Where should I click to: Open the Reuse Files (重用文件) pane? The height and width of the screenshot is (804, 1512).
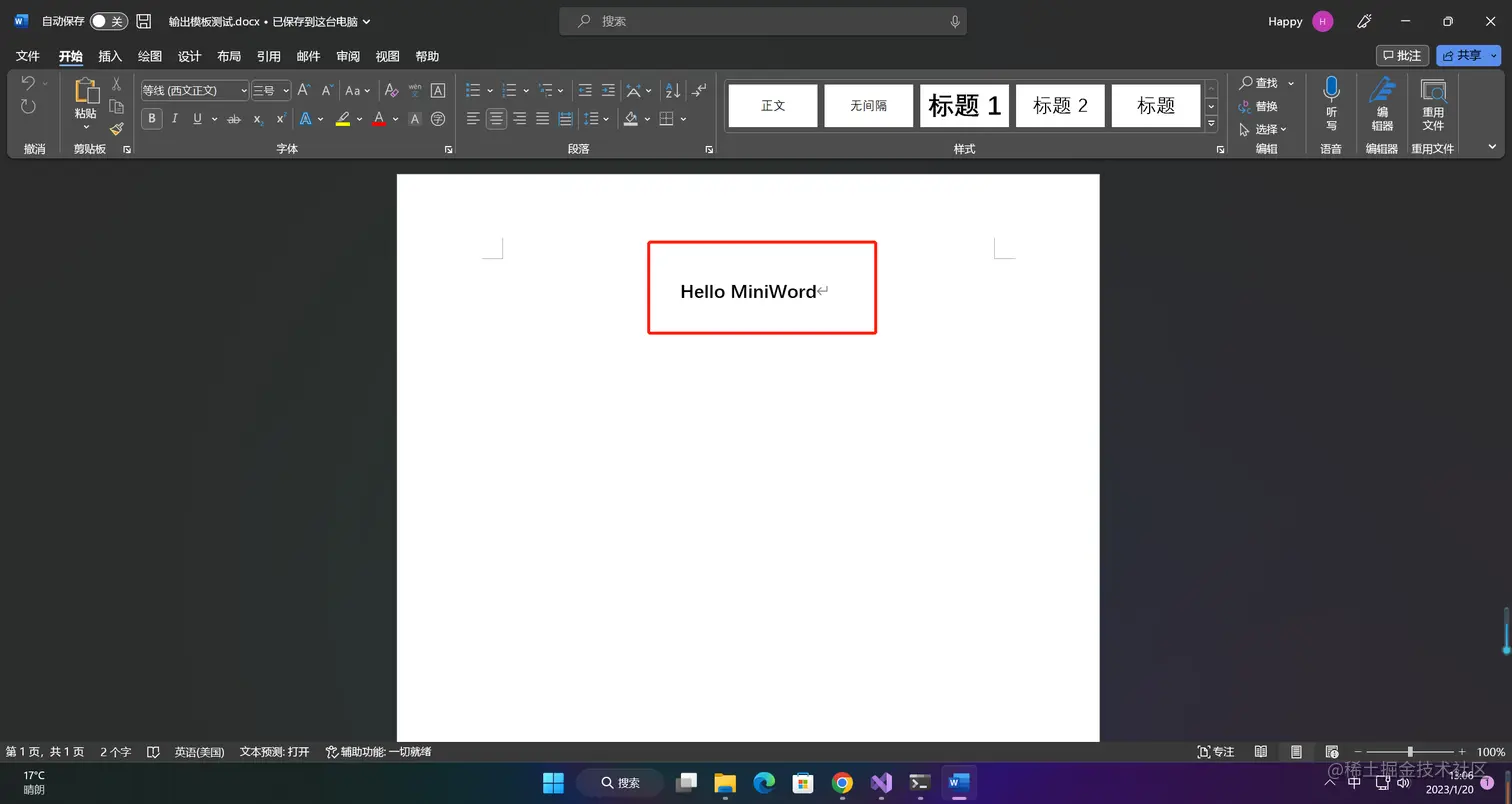coord(1433,104)
